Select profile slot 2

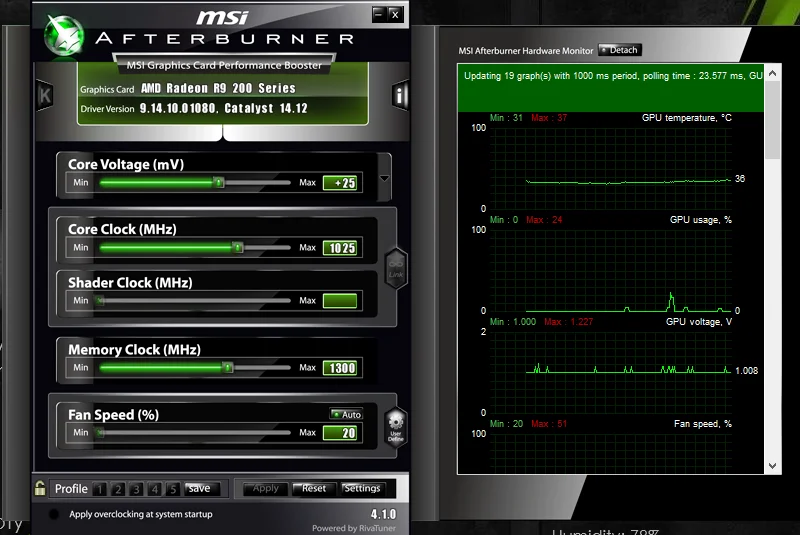(118, 489)
